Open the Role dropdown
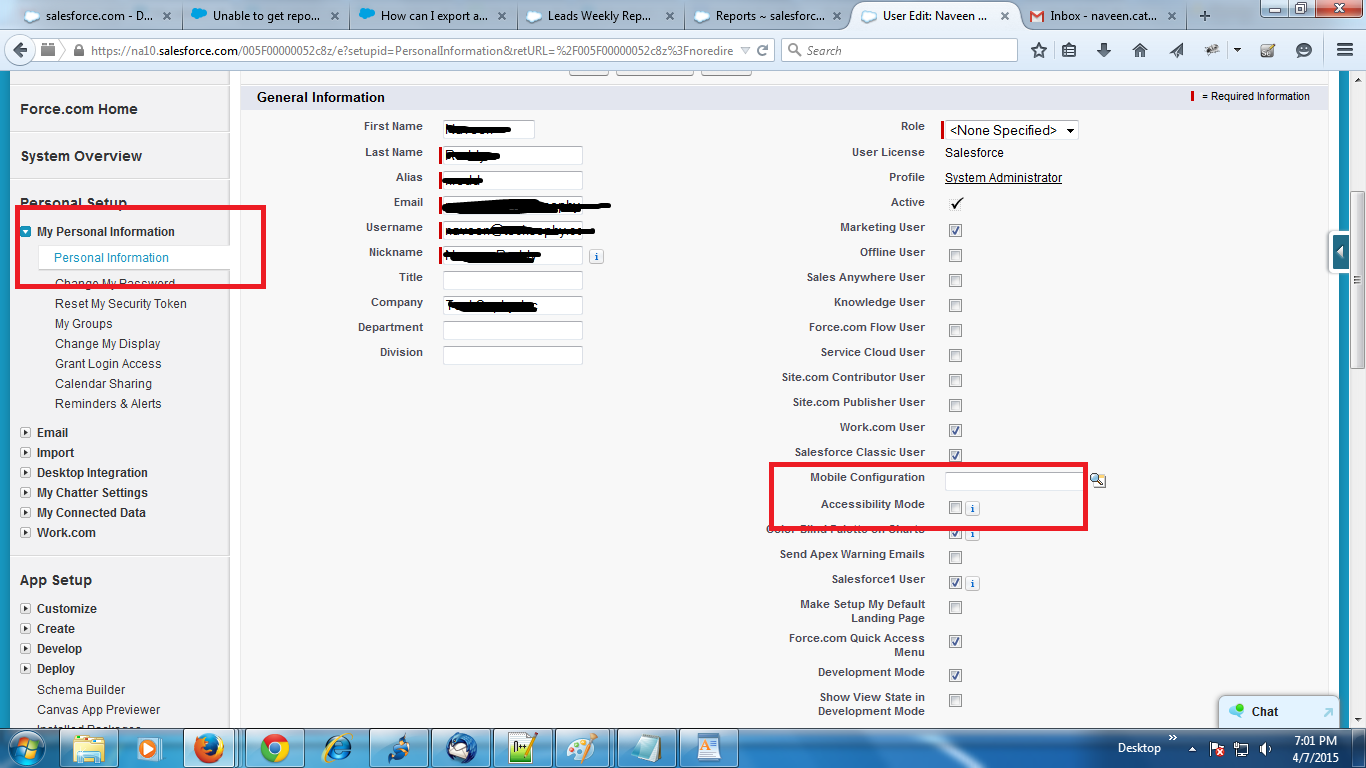 (1011, 130)
